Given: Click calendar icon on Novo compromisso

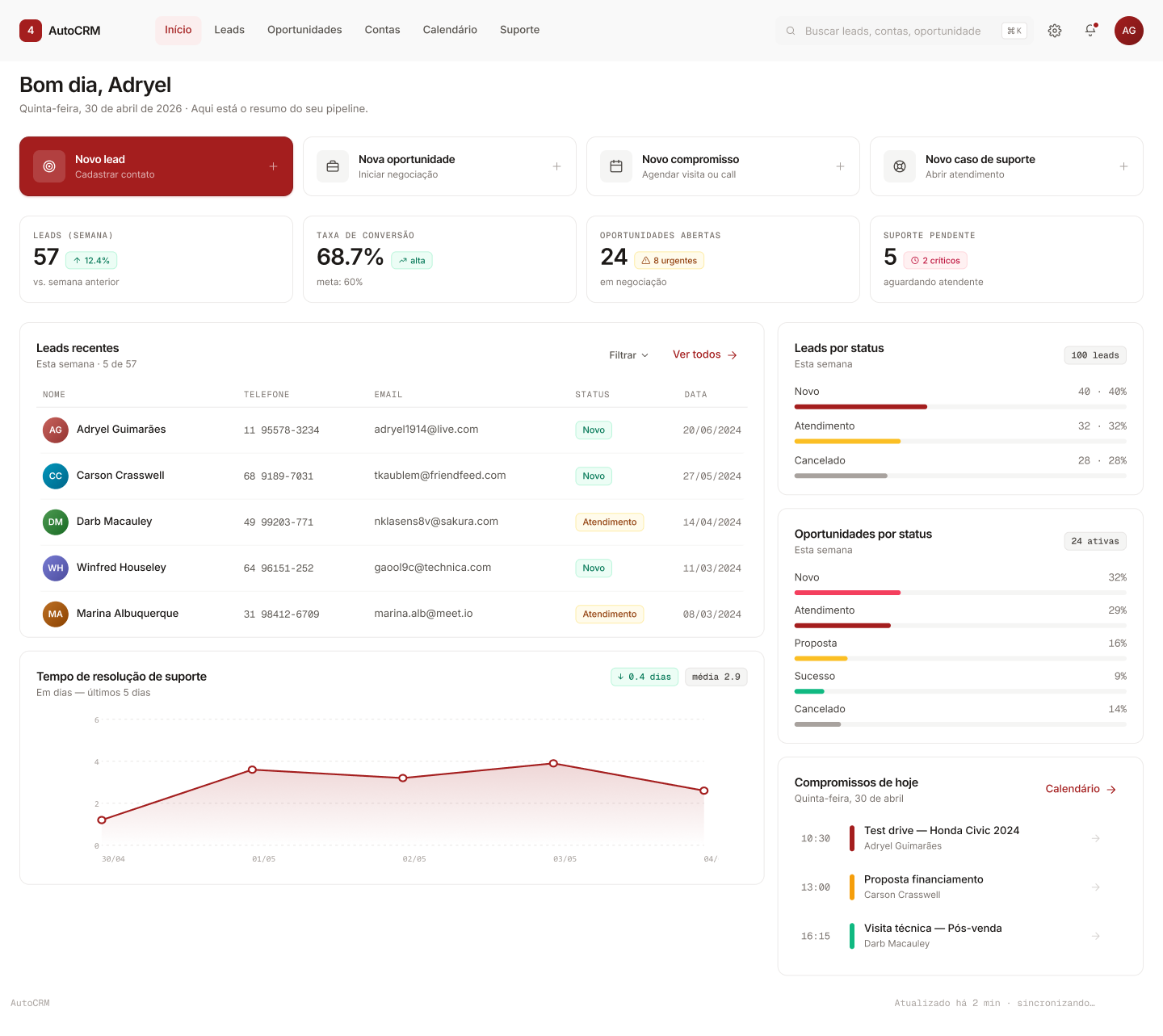Looking at the screenshot, I should coord(616,166).
